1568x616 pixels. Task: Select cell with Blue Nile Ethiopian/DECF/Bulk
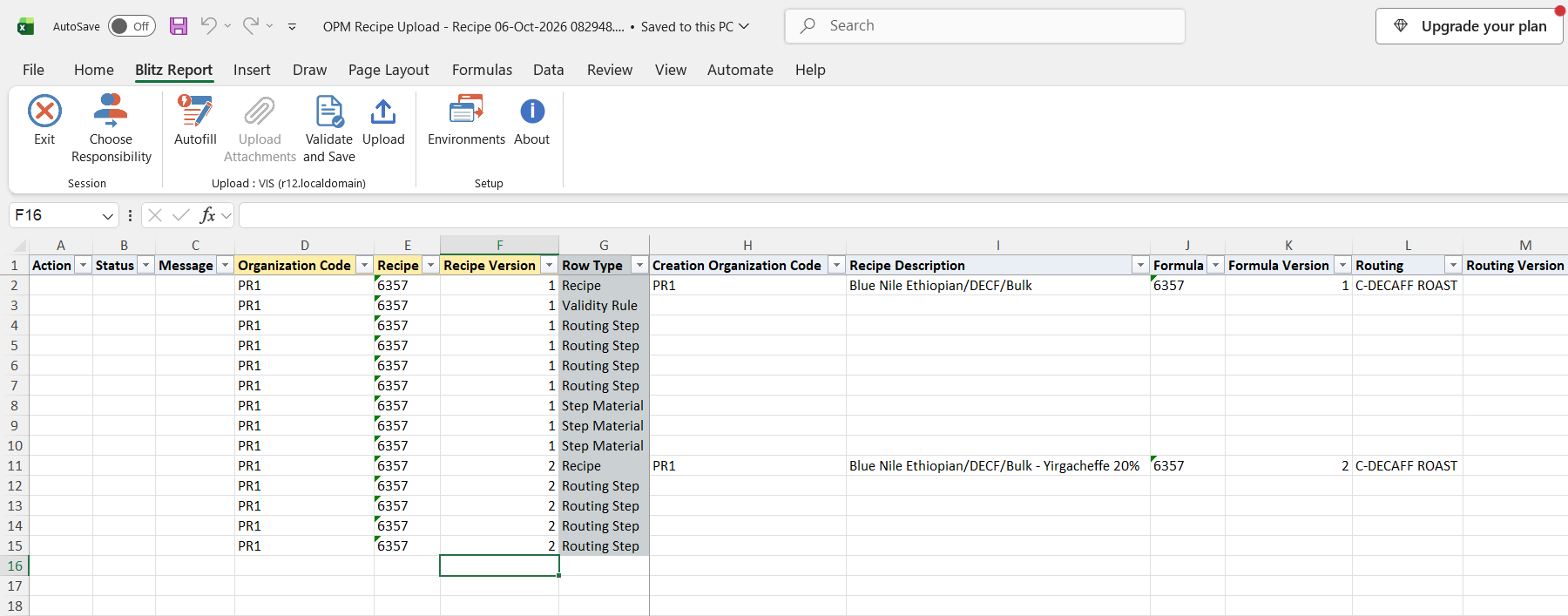(x=997, y=285)
